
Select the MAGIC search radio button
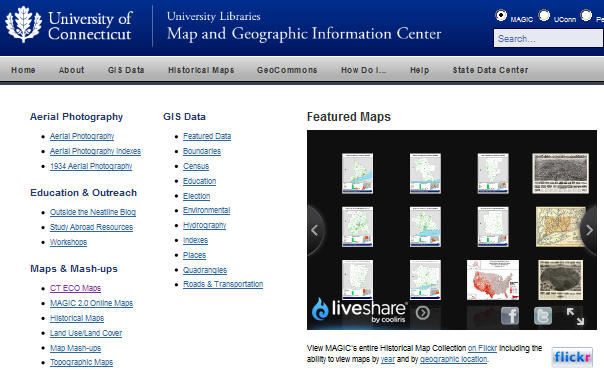tap(501, 15)
